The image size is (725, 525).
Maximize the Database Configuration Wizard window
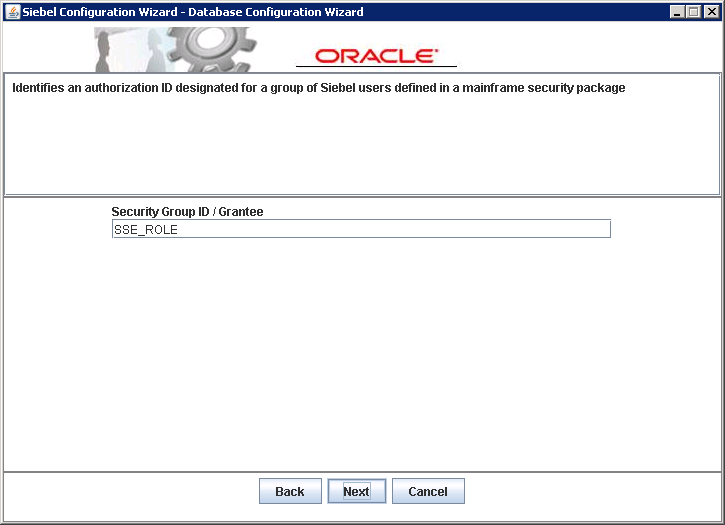(694, 12)
